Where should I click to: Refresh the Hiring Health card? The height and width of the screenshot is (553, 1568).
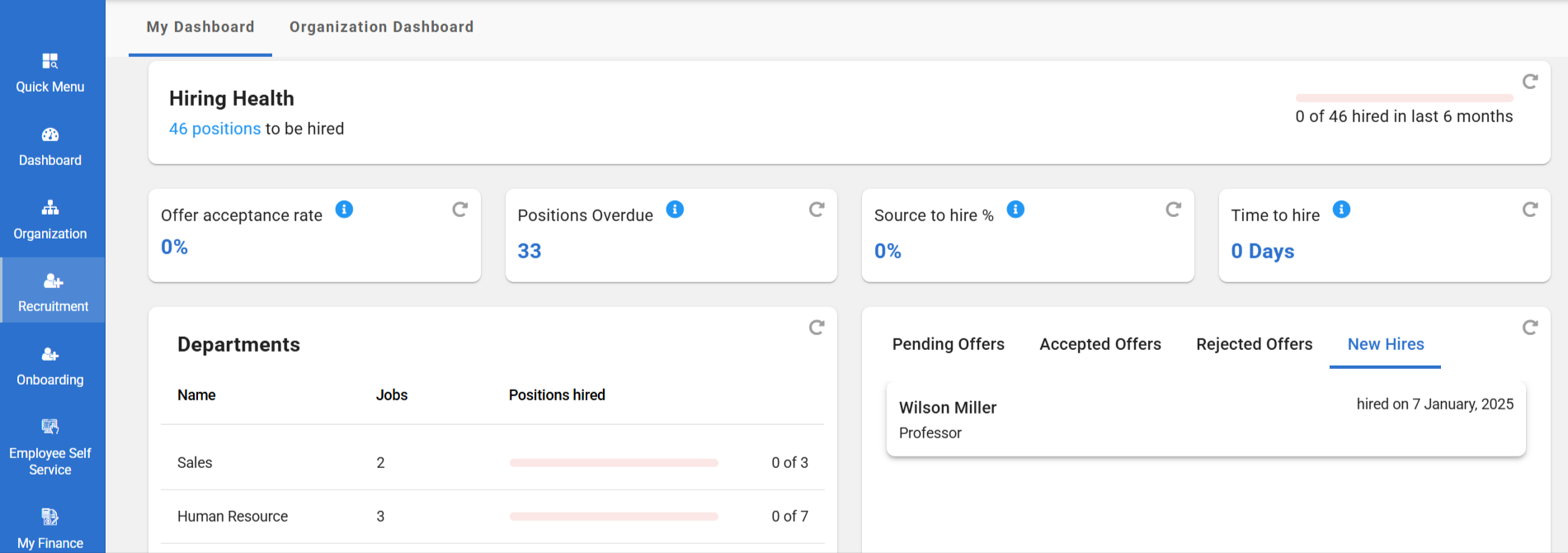(1530, 82)
